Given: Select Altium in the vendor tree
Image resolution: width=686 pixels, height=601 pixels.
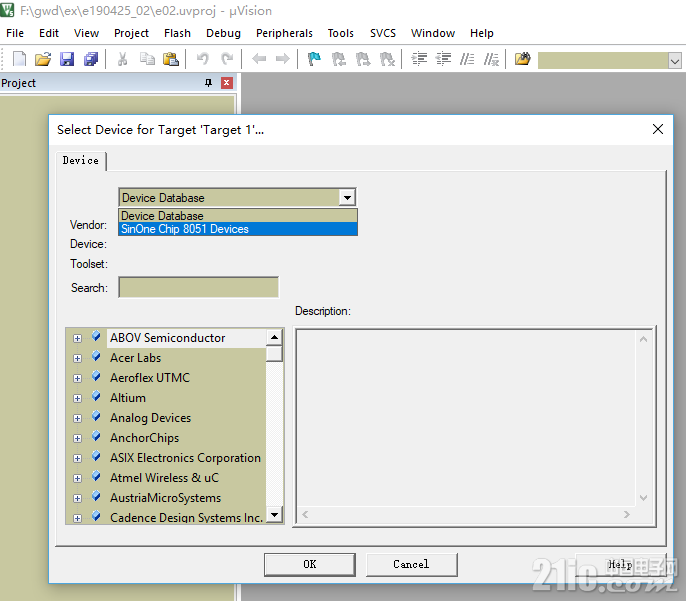Looking at the screenshot, I should (128, 398).
